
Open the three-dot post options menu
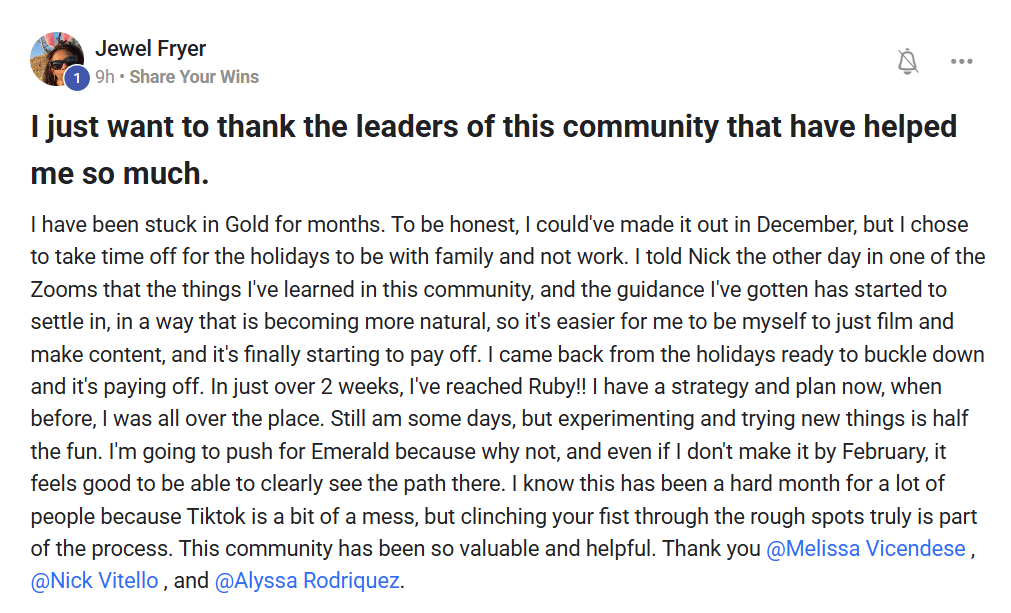tap(961, 61)
